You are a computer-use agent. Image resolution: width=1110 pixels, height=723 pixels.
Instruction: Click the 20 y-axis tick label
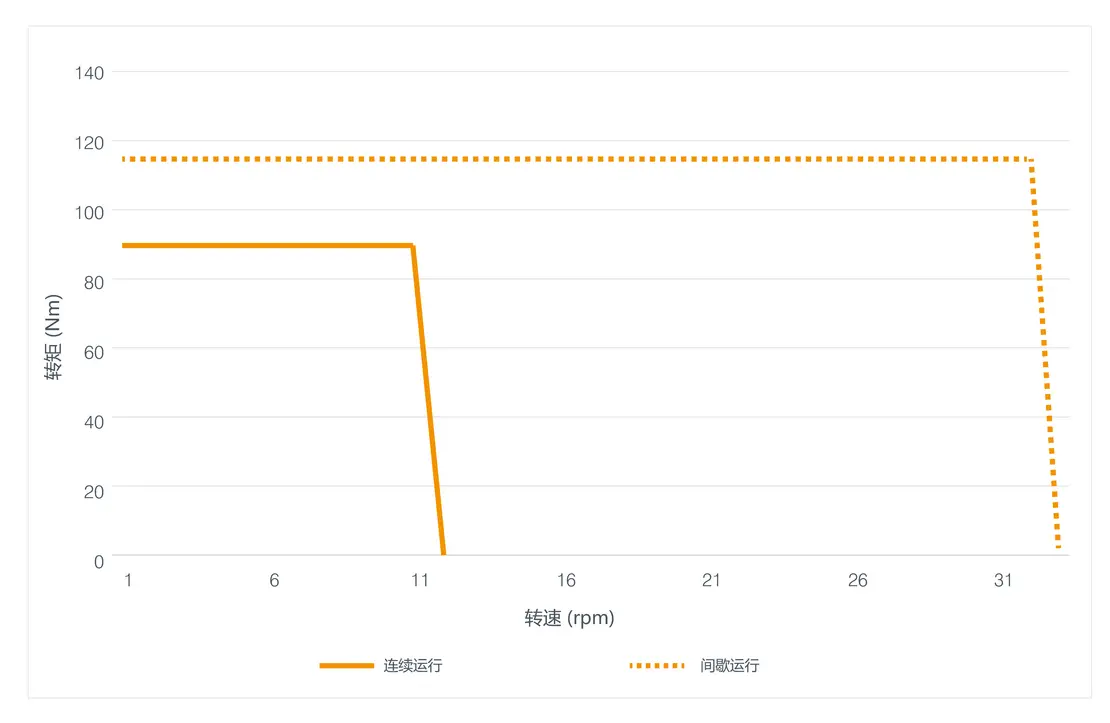(93, 489)
